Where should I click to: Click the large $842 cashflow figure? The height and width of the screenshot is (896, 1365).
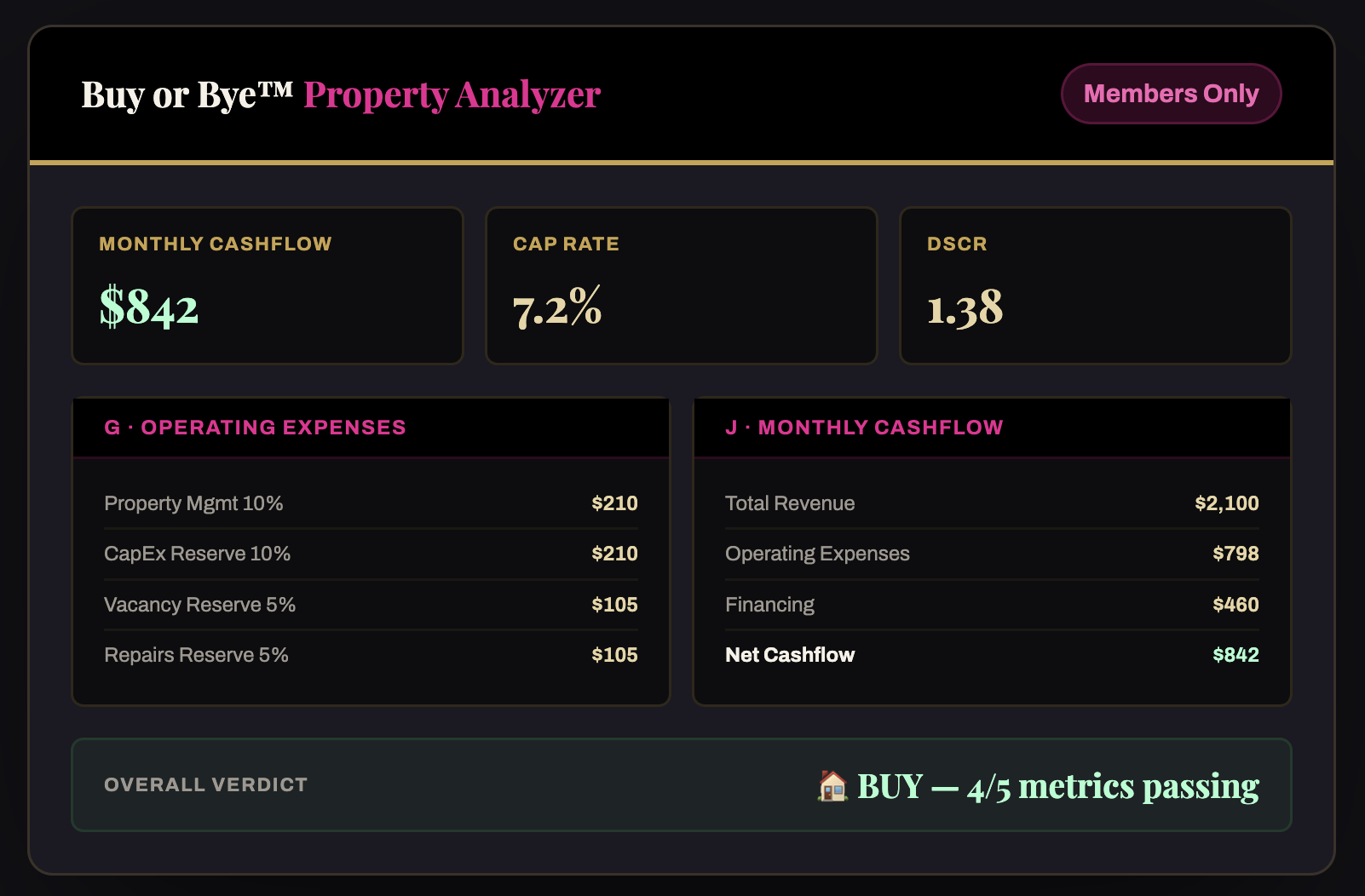pyautogui.click(x=149, y=307)
